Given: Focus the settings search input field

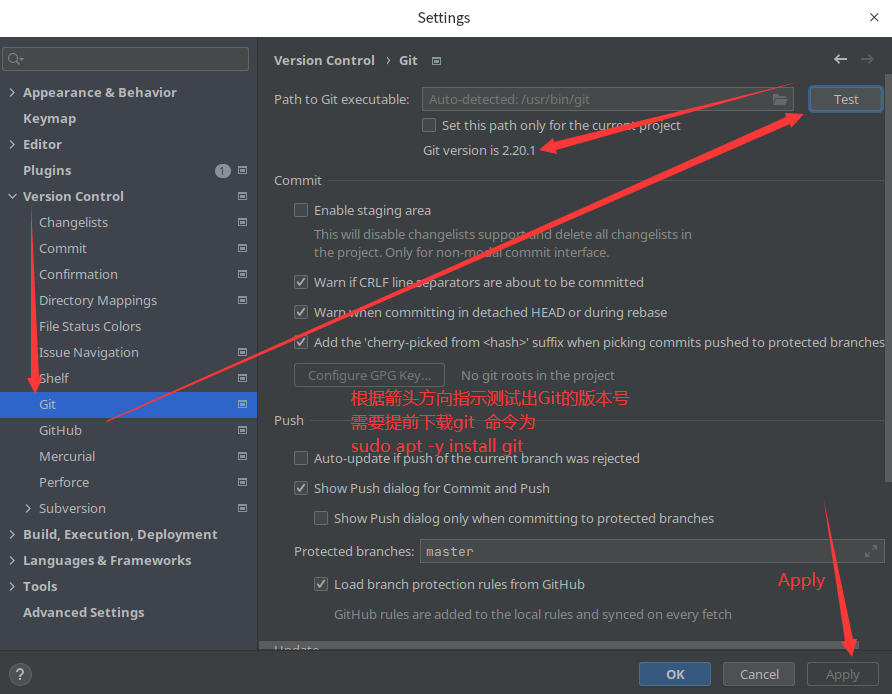Looking at the screenshot, I should pyautogui.click(x=126, y=59).
